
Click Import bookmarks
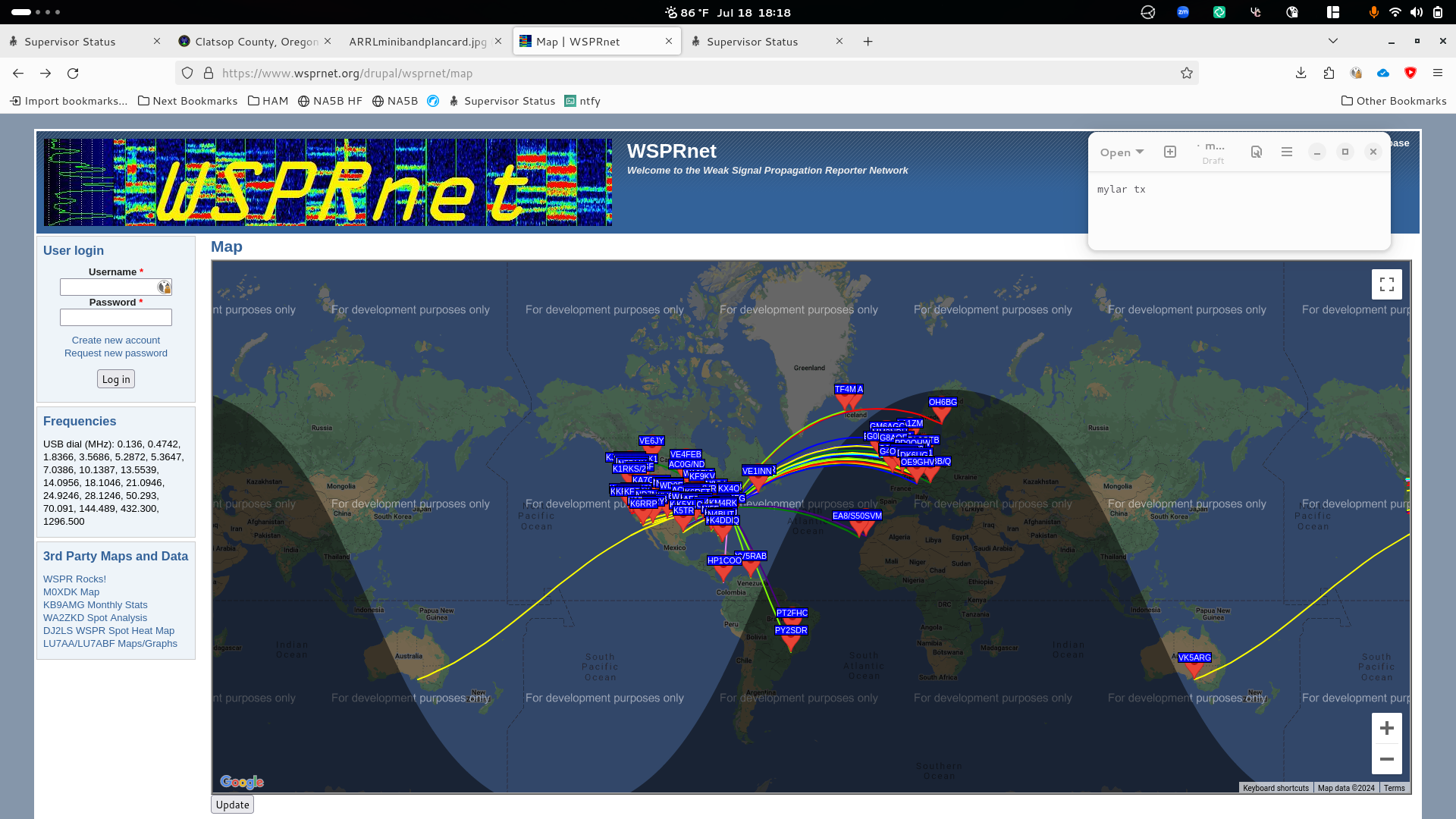coord(69,101)
